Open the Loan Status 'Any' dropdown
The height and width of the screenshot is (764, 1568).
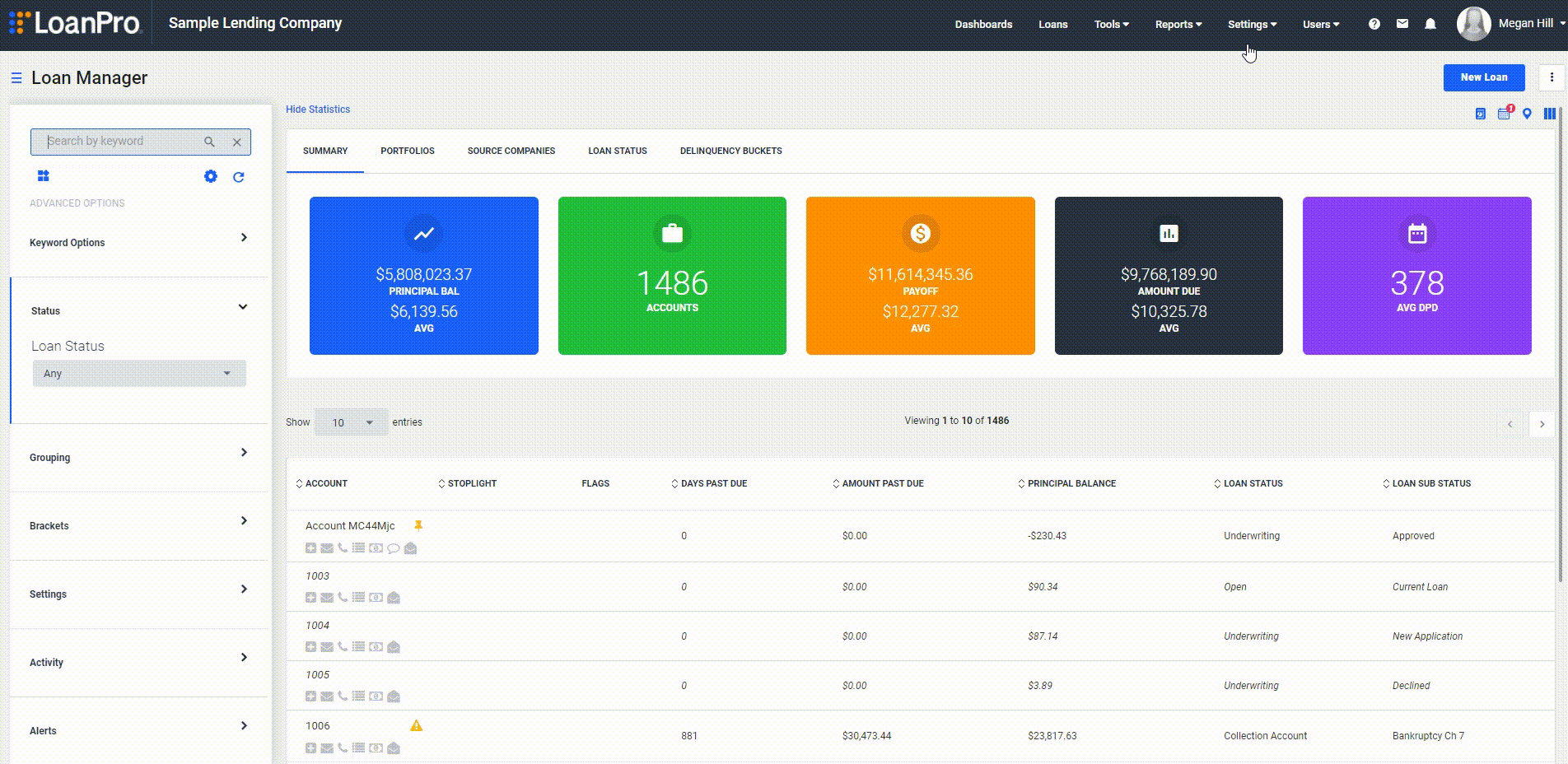139,373
